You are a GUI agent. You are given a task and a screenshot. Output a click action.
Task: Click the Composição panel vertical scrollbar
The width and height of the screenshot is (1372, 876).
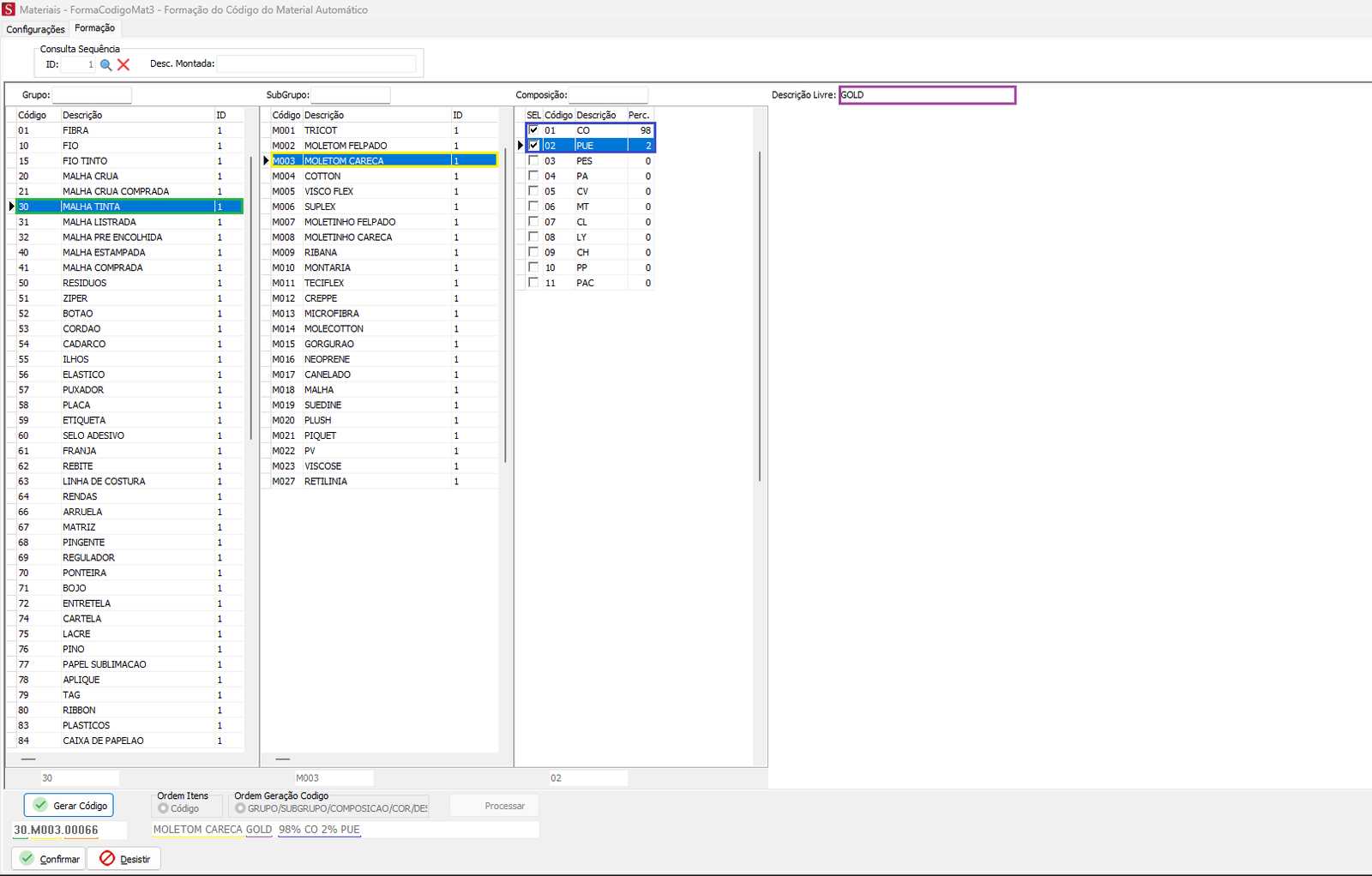point(760,316)
